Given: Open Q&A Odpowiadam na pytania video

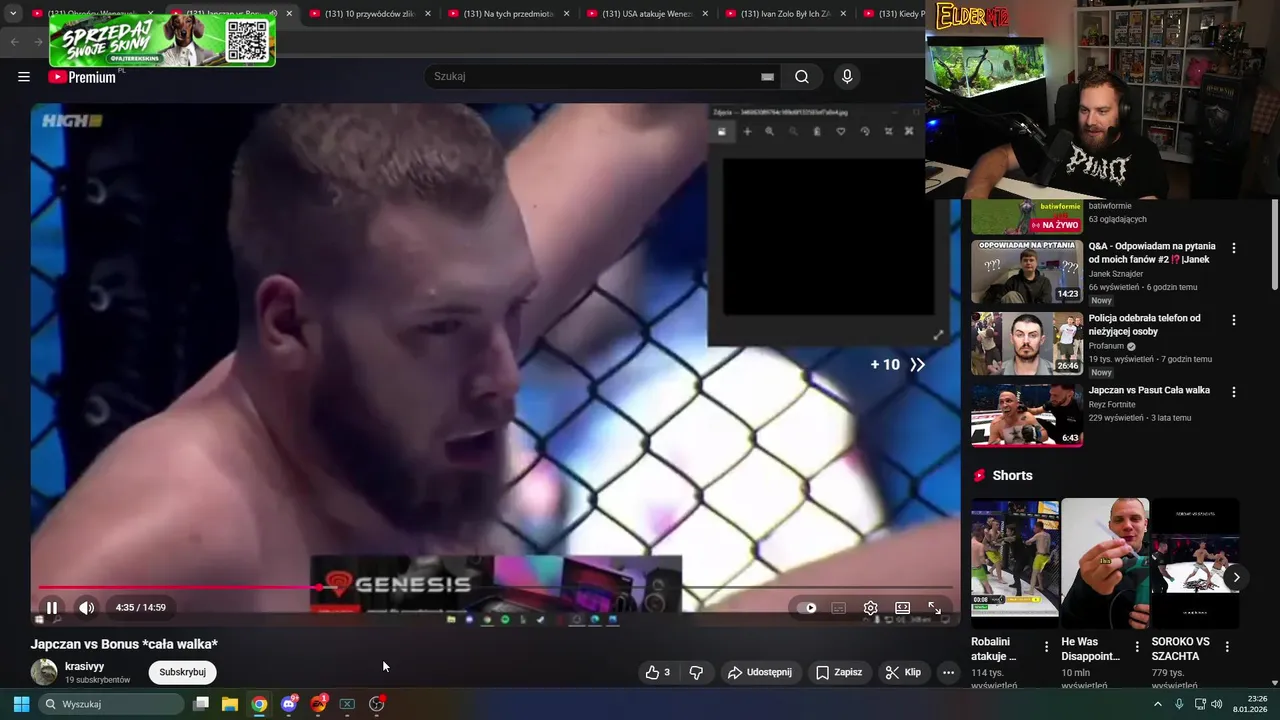Looking at the screenshot, I should (1152, 252).
